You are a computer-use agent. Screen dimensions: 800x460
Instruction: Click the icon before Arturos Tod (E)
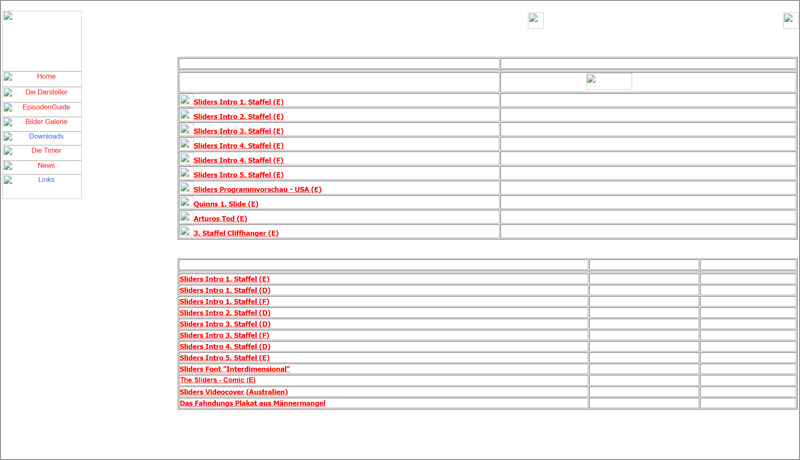pos(185,217)
